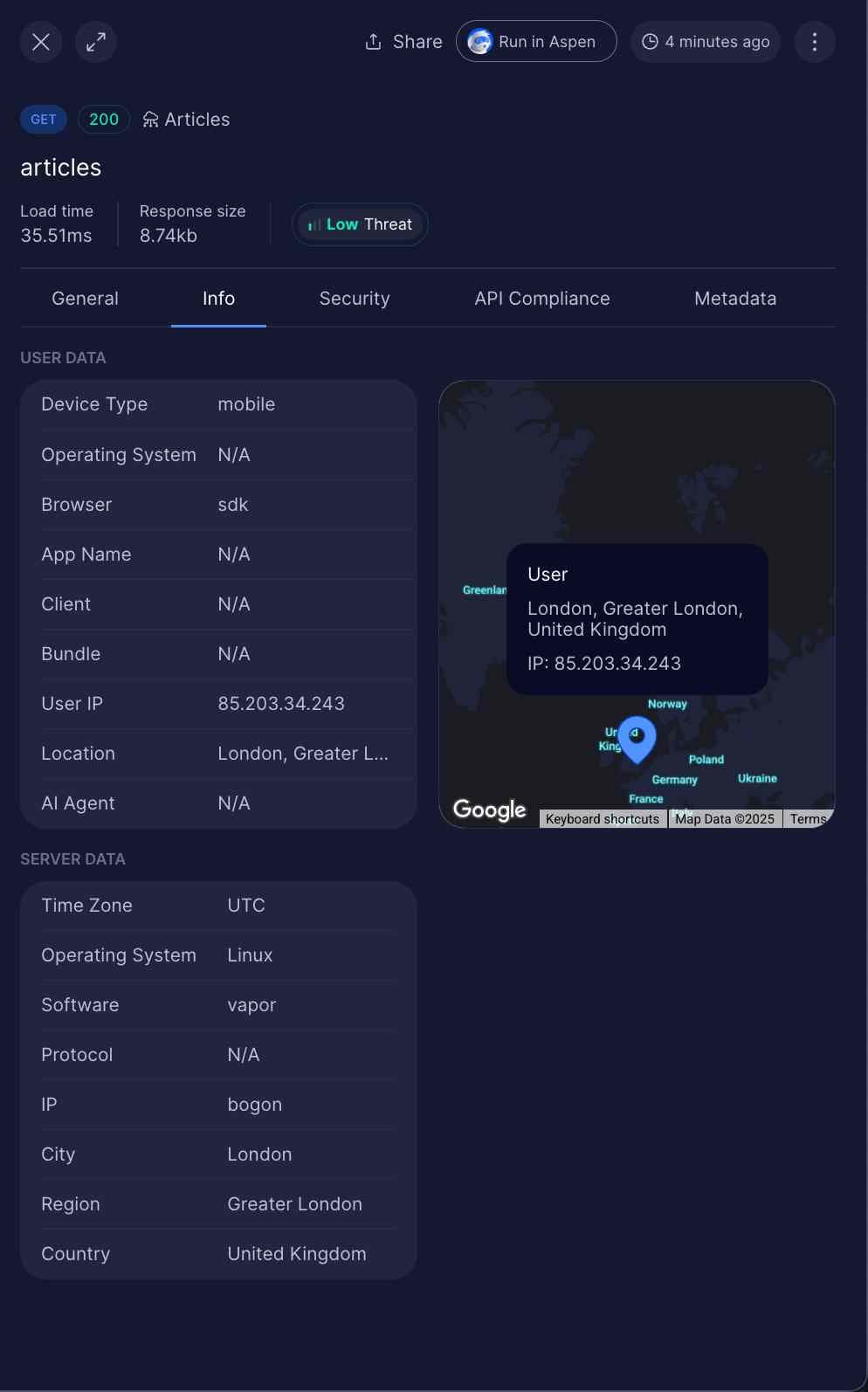The height and width of the screenshot is (1392, 868).
Task: Click the Articles collection icon
Action: point(151,120)
